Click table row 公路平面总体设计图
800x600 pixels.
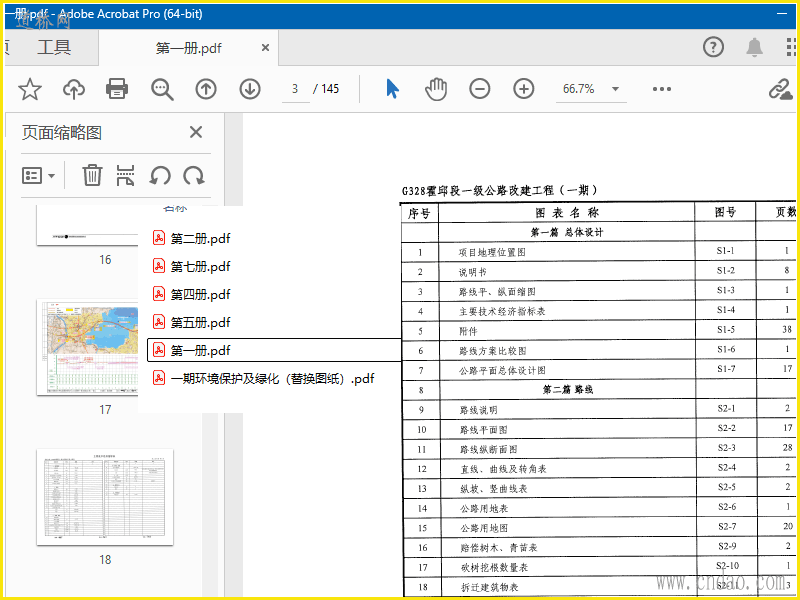pyautogui.click(x=502, y=370)
